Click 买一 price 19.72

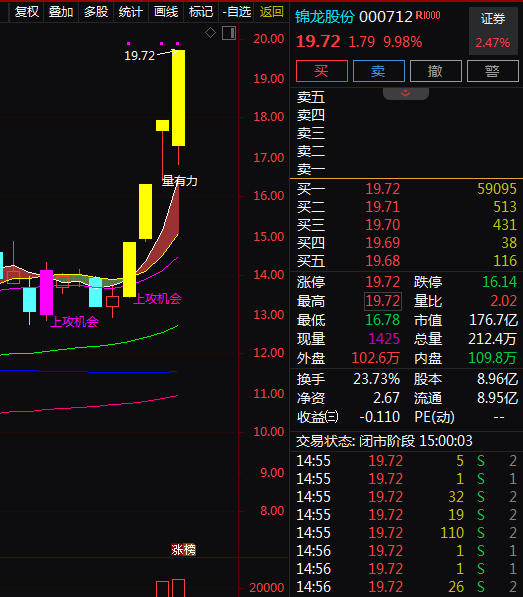pos(383,188)
